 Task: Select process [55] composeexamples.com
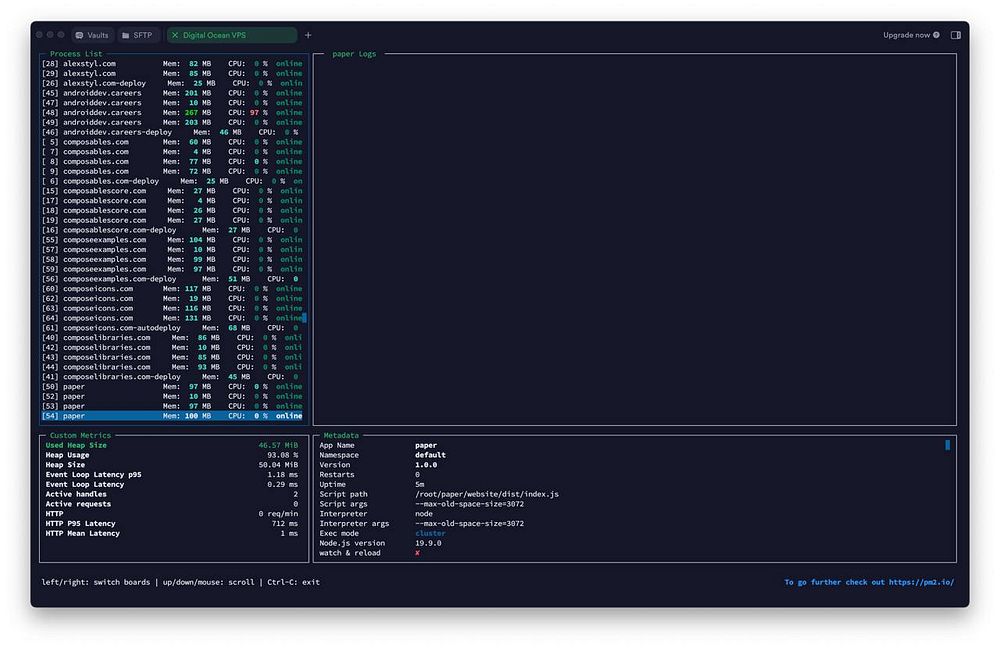(x=172, y=240)
